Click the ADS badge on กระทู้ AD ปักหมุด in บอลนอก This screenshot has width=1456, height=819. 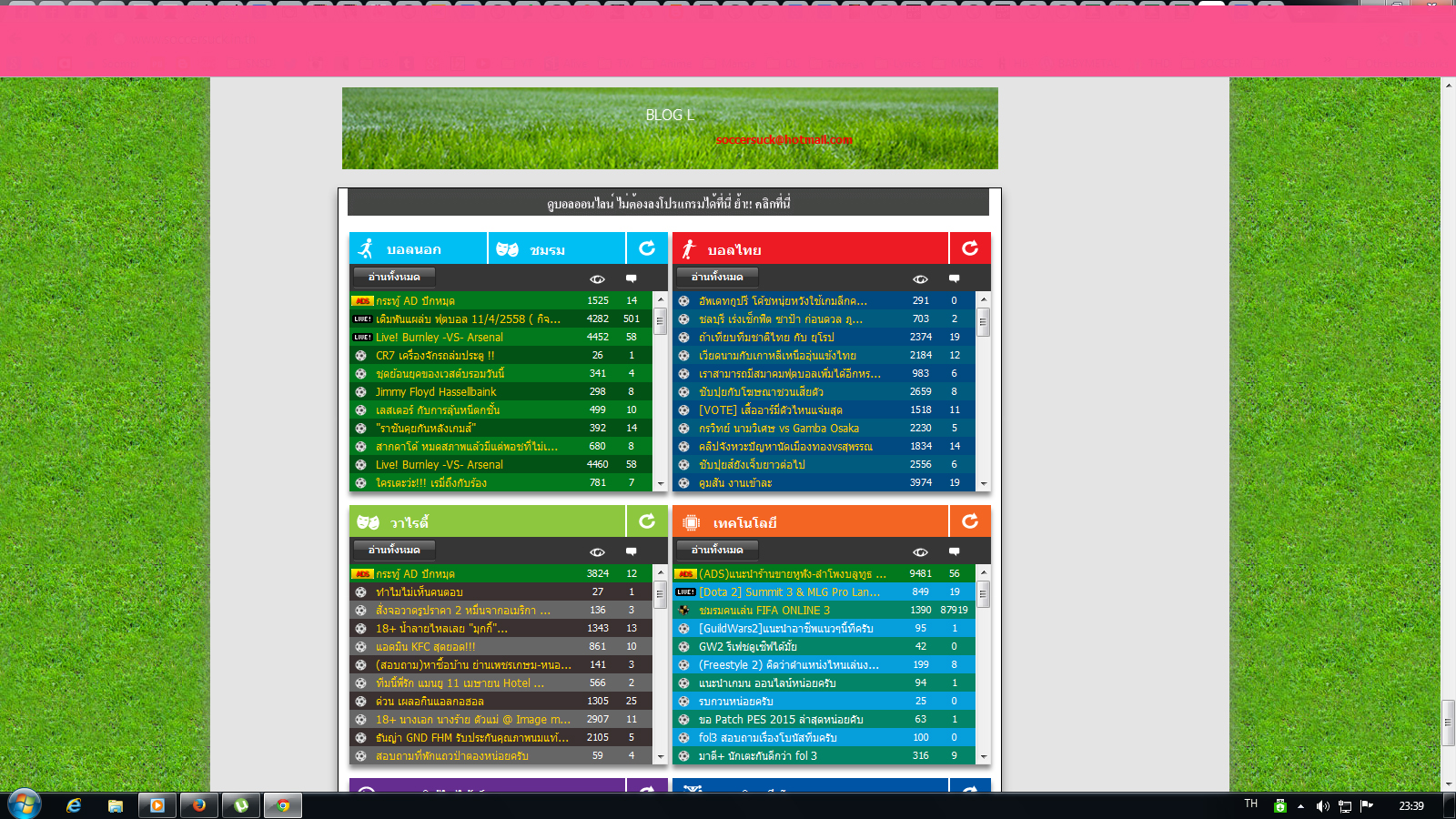(362, 300)
